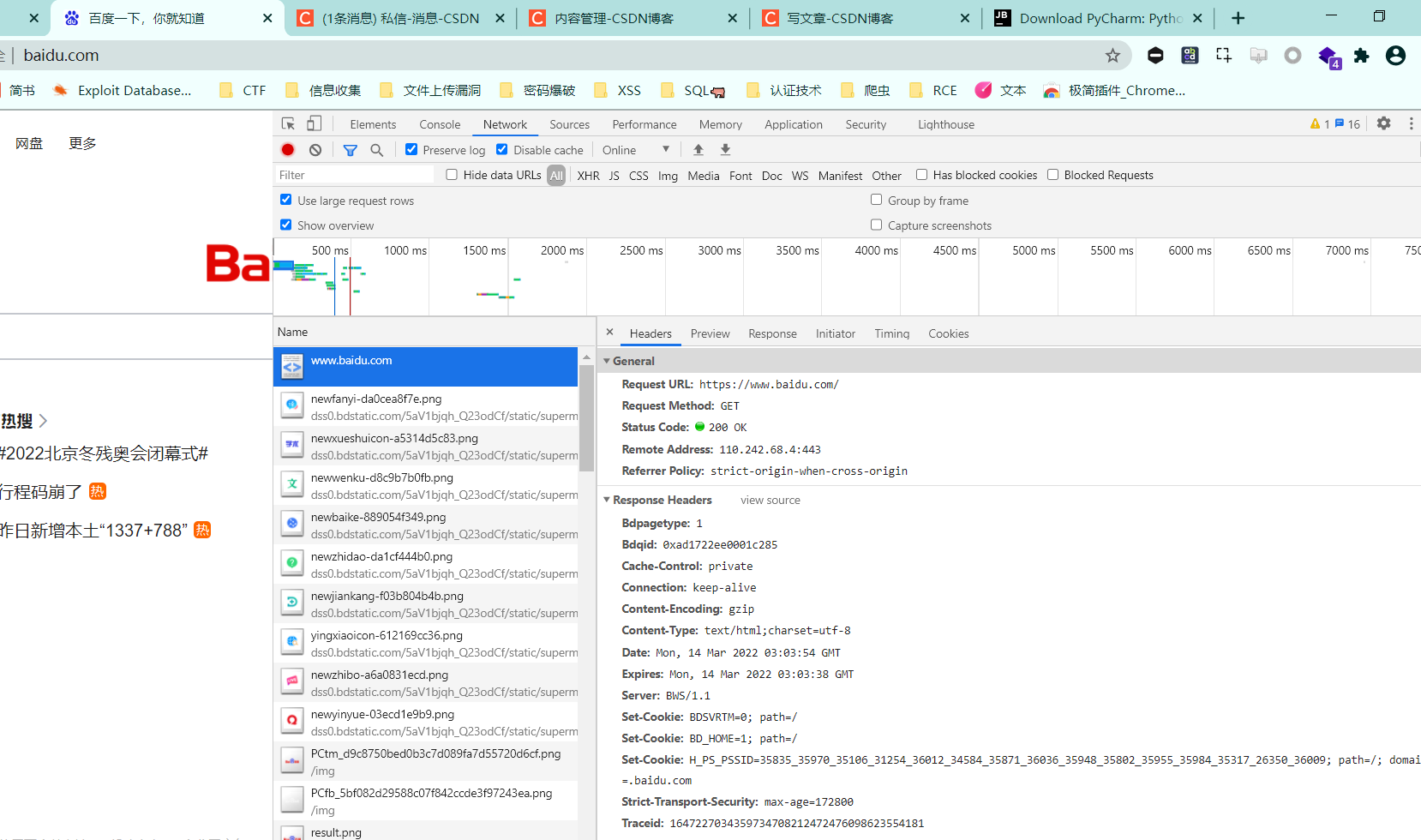This screenshot has width=1421, height=840.
Task: Select the www.baidu.com request row
Action: 425,367
